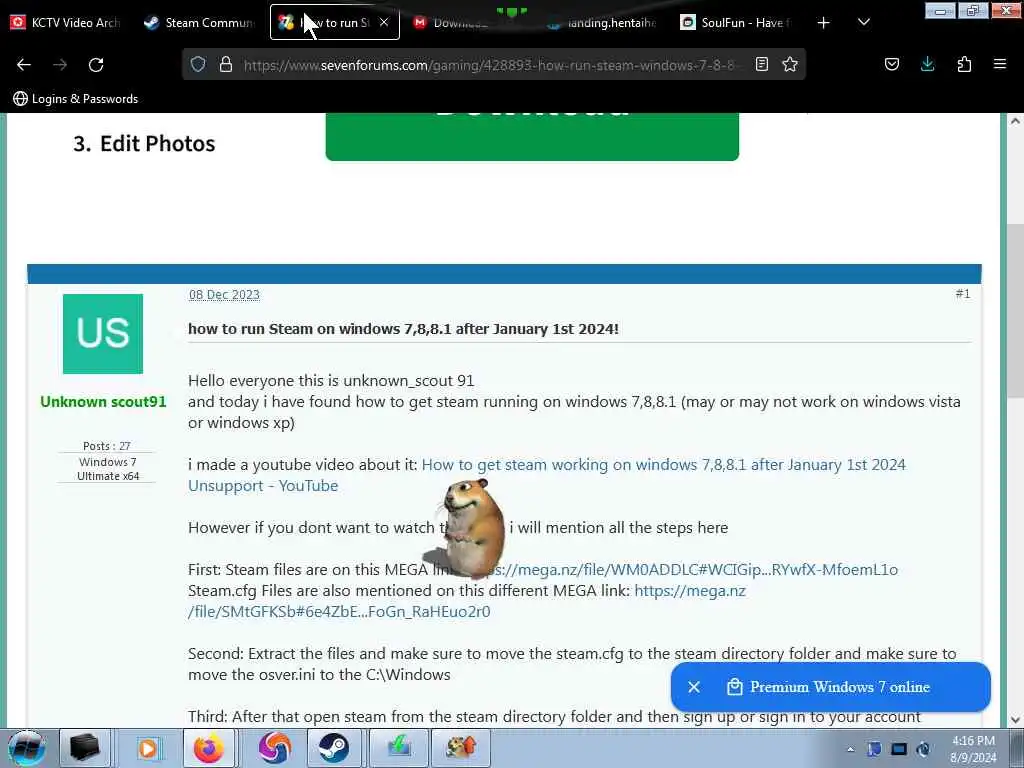Bookmark this page with the star icon
The width and height of the screenshot is (1024, 768).
(790, 64)
